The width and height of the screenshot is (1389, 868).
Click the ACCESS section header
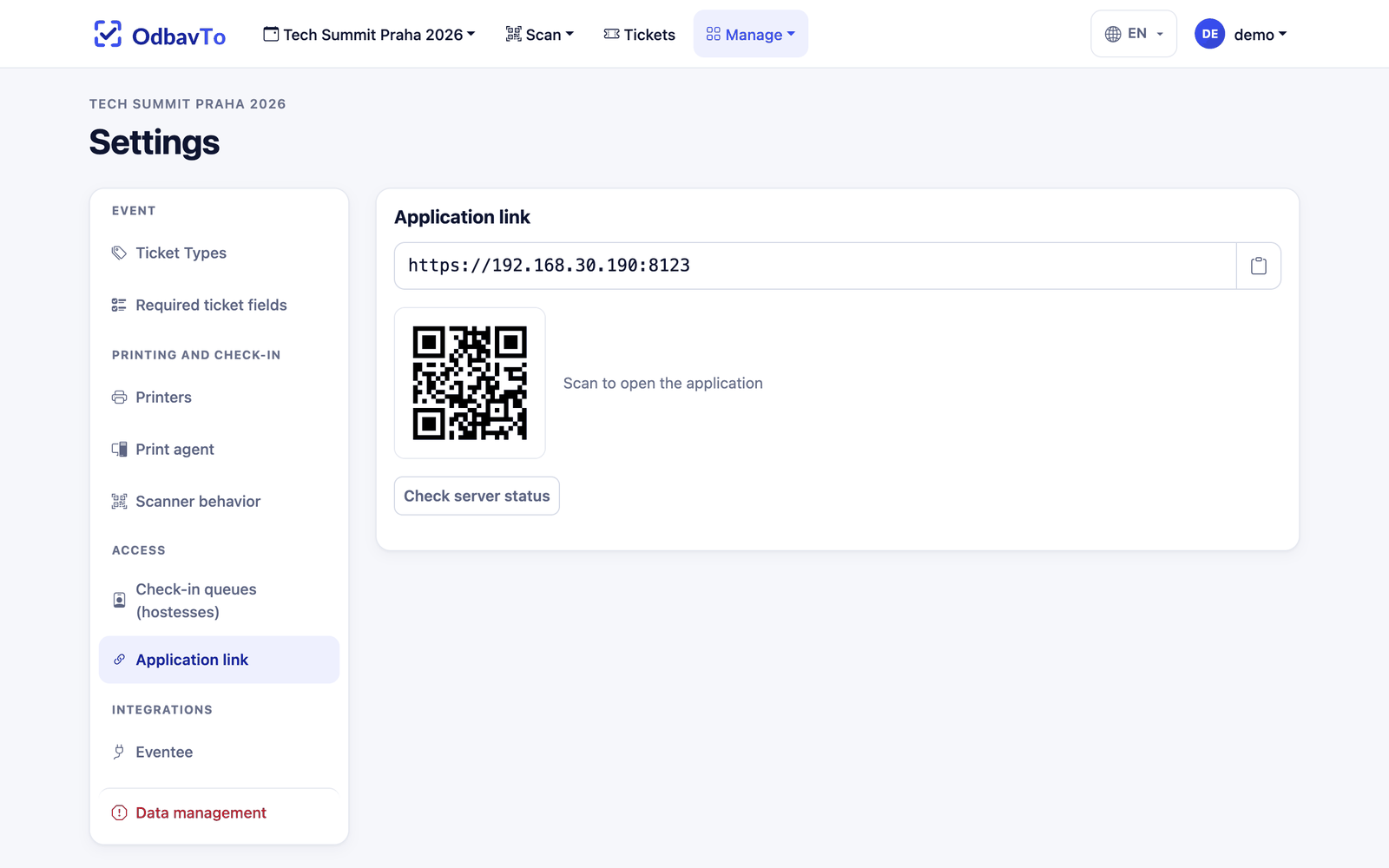coord(139,550)
